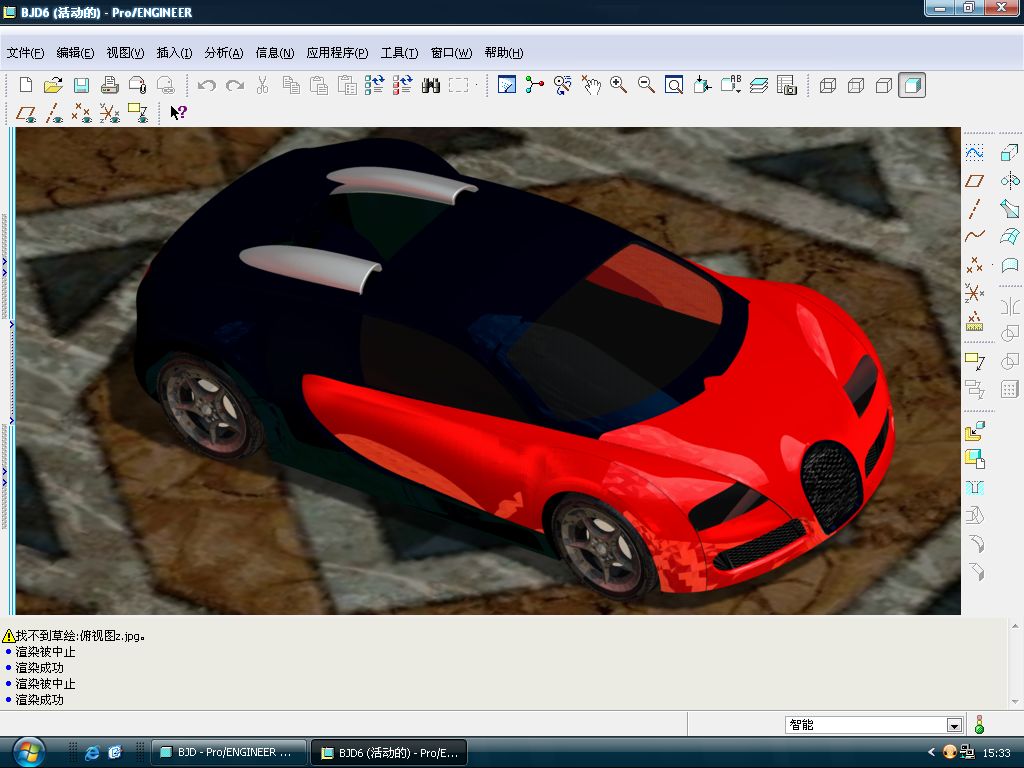
Task: Open the 视图 menu
Action: tap(125, 53)
